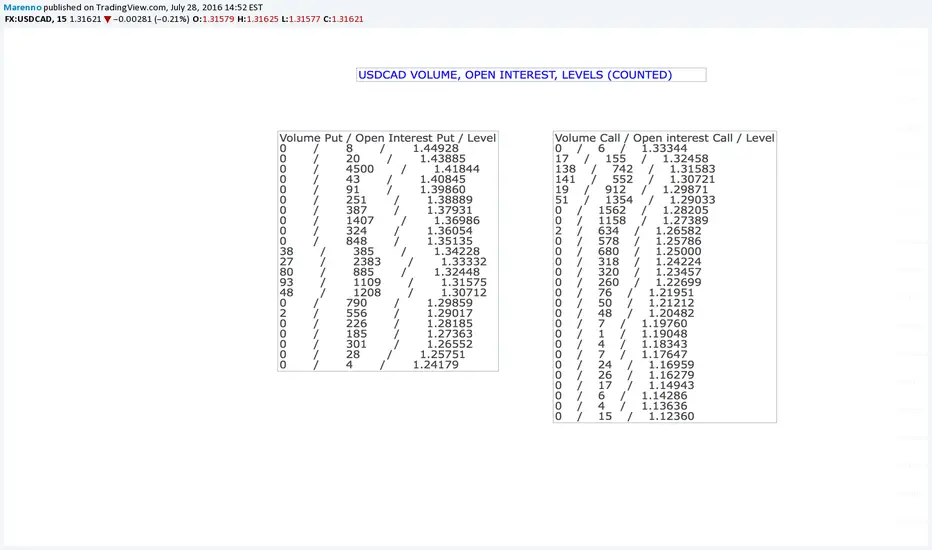Image resolution: width=932 pixels, height=550 pixels.
Task: Select the high price H:1.31625
Action: (258, 19)
